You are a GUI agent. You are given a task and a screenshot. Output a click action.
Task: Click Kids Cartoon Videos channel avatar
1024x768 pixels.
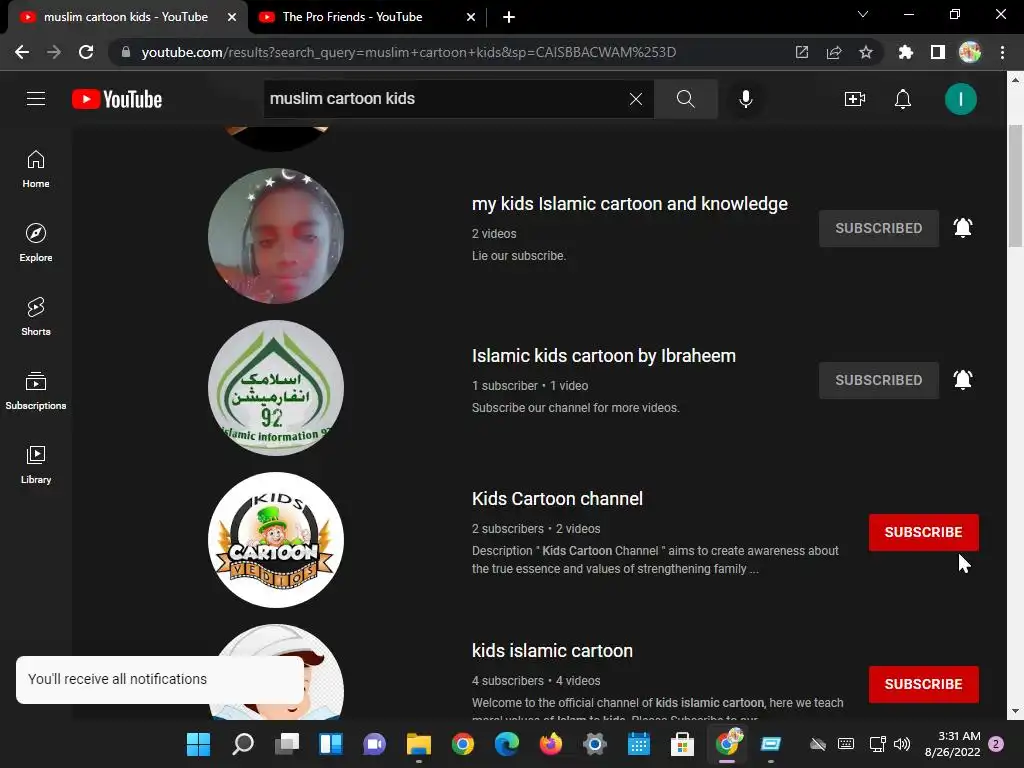click(x=276, y=540)
